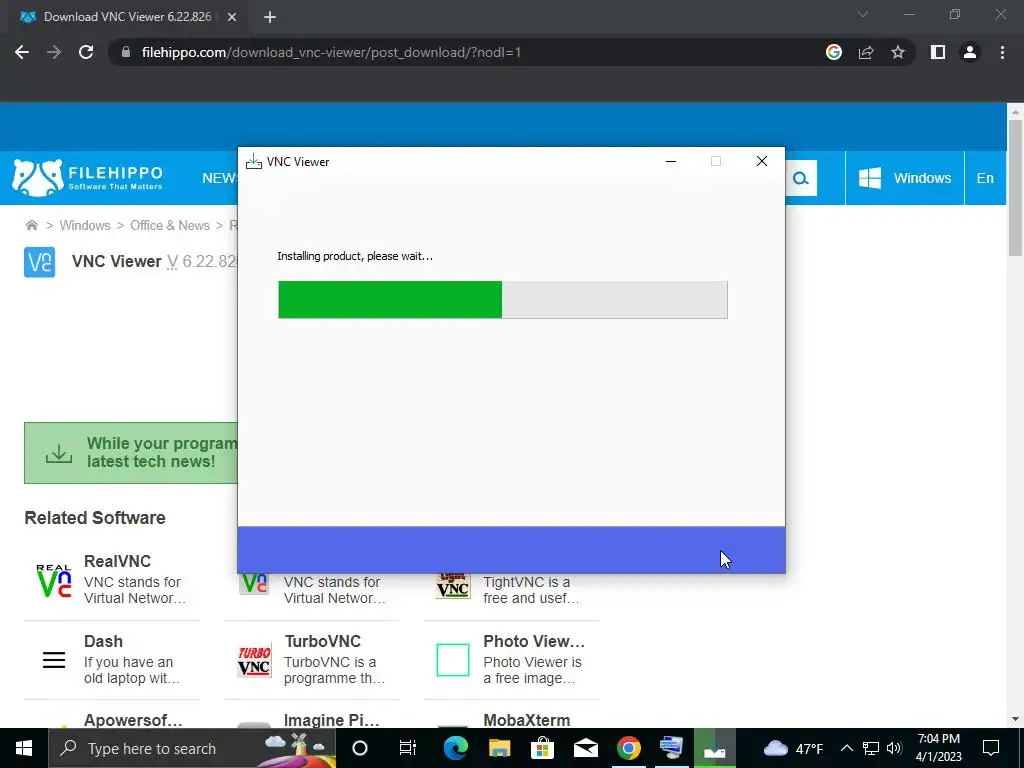
Task: Click the FileHippo logo
Action: point(88,178)
